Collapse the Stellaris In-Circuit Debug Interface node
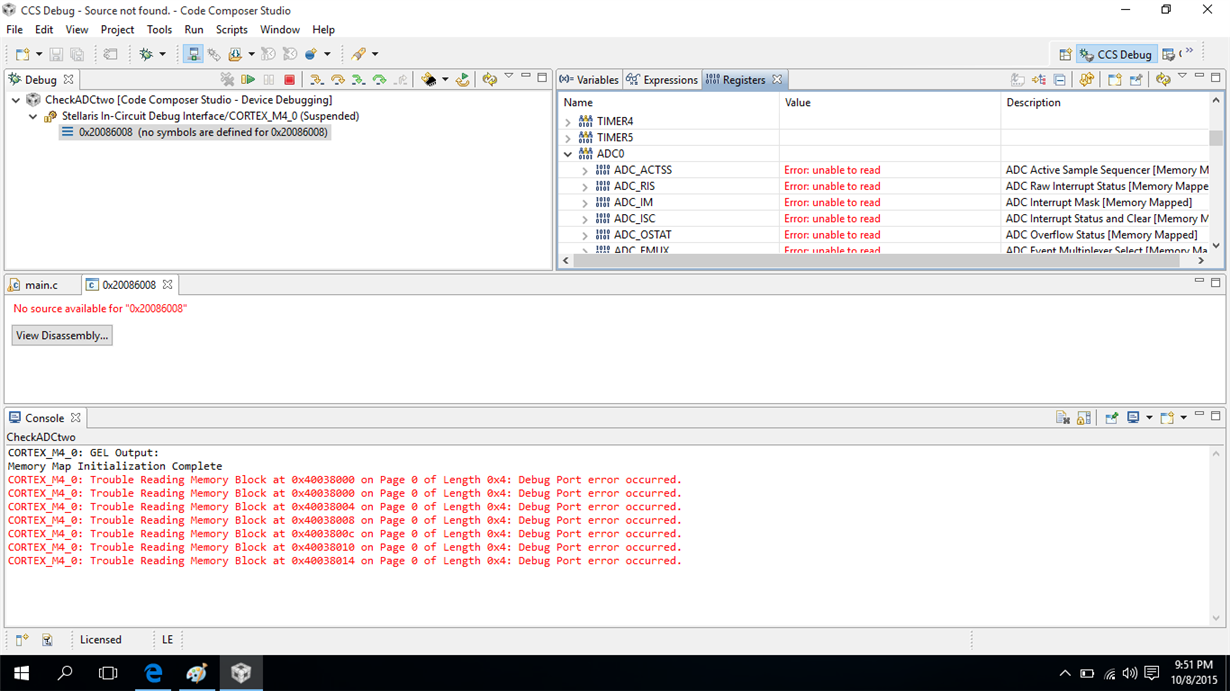 33,116
